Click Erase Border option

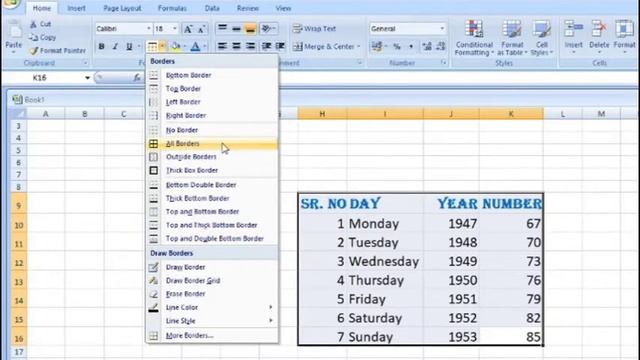pos(212,294)
